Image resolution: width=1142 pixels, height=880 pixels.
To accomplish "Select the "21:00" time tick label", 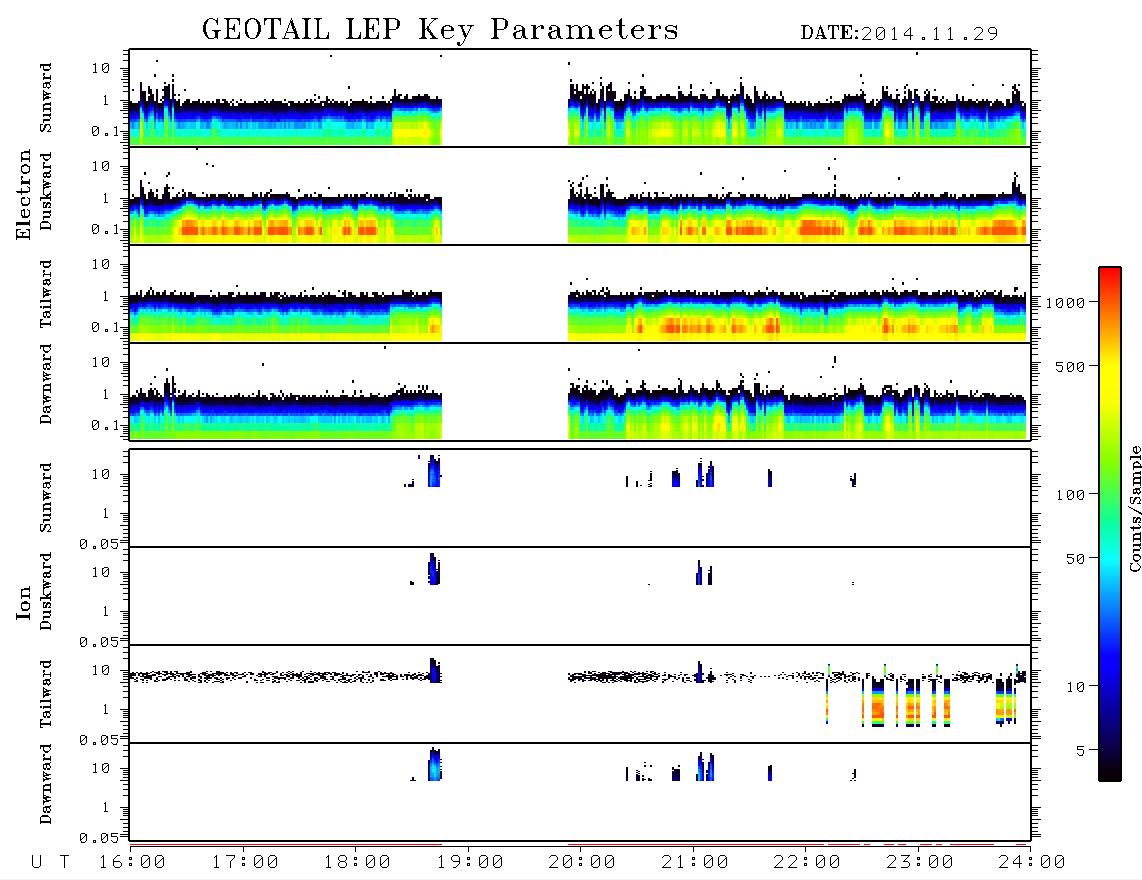I will [696, 863].
